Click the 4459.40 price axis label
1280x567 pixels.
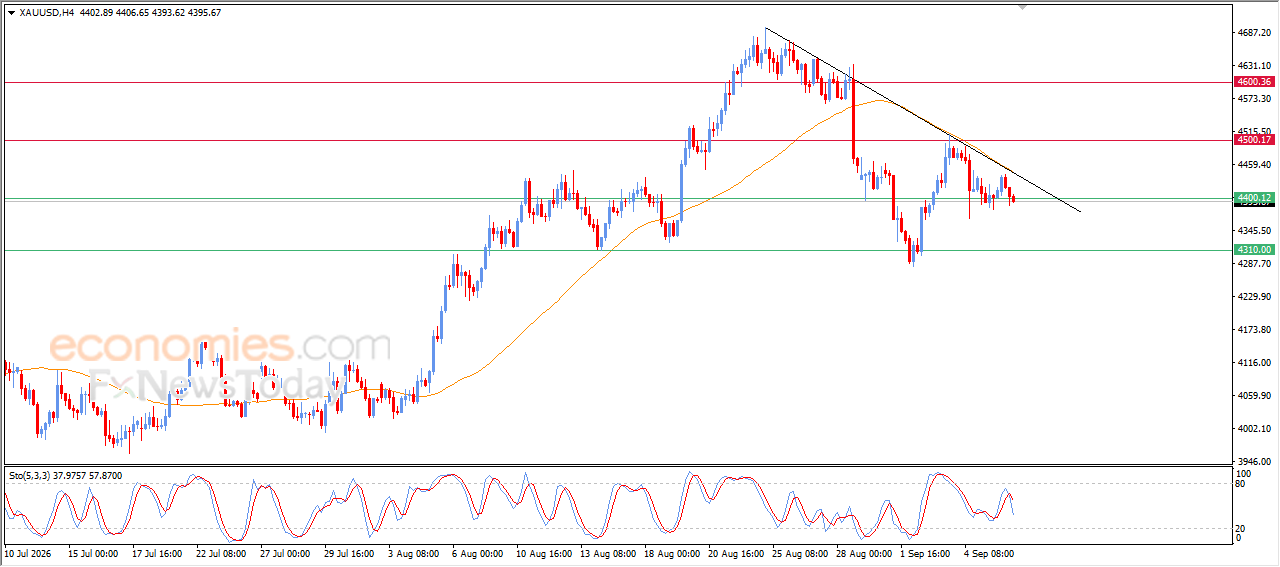point(1253,164)
